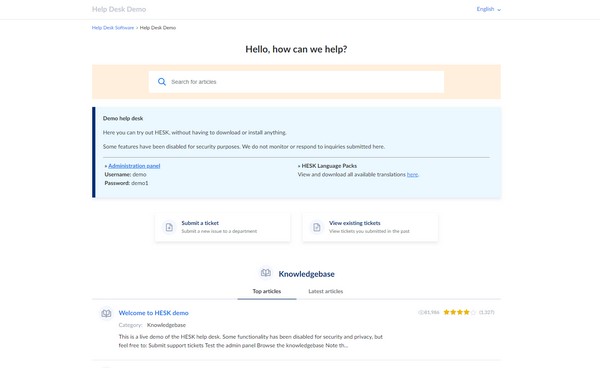600x368 pixels.
Task: Click the 'View tickets you submitted in the past' subtitle
Action: tap(369, 231)
